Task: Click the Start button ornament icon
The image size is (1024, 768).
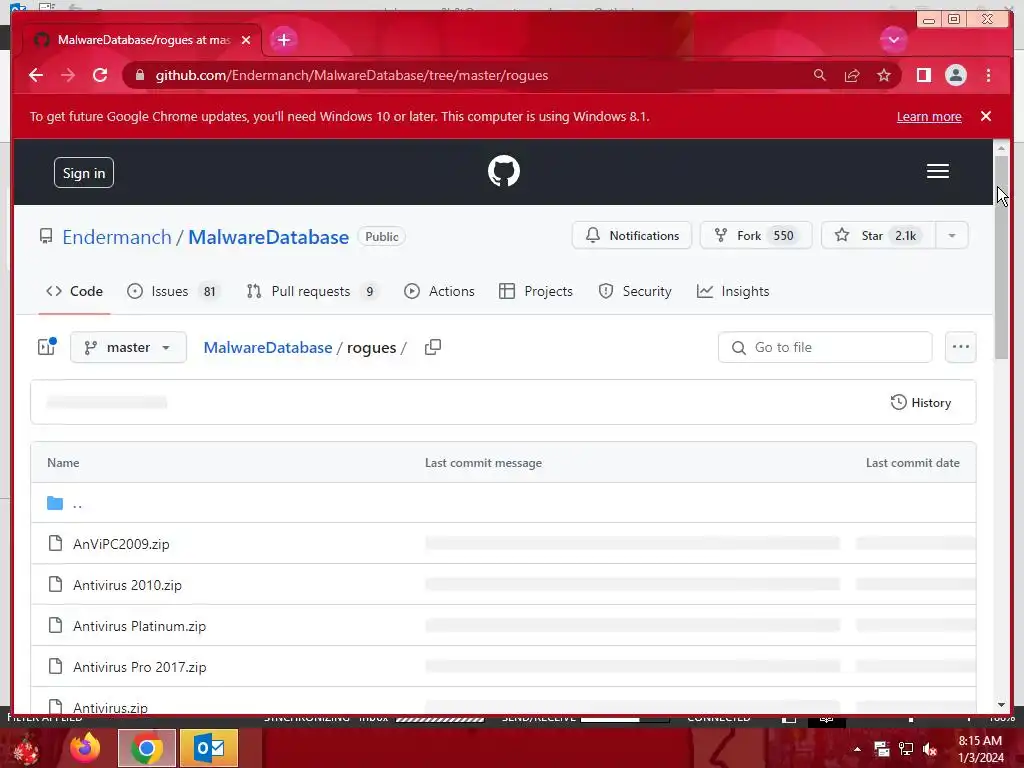Action: pos(24,748)
